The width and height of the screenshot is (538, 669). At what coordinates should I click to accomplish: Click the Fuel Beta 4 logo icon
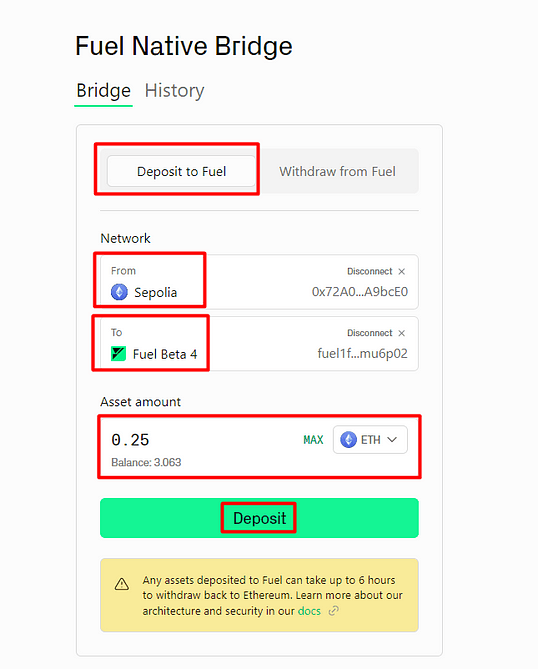[118, 354]
